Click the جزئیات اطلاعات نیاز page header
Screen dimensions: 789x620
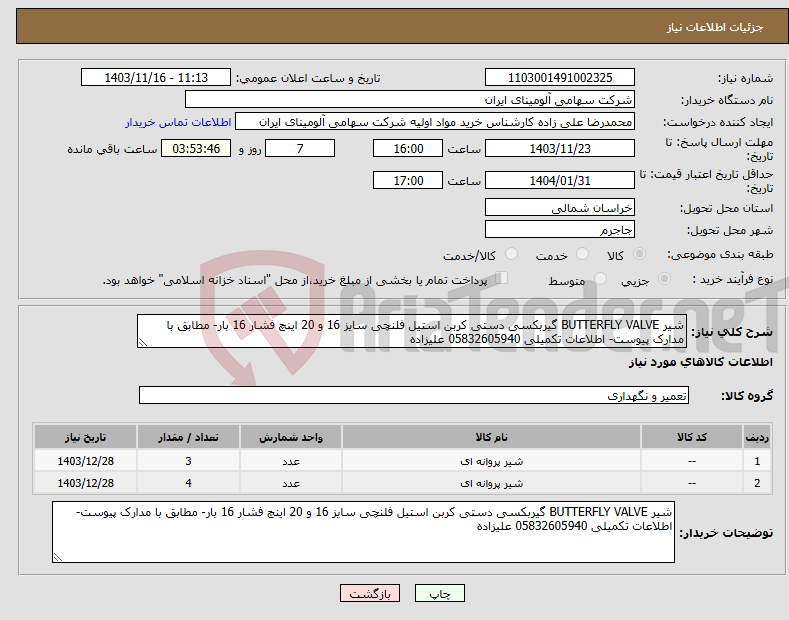(715, 27)
